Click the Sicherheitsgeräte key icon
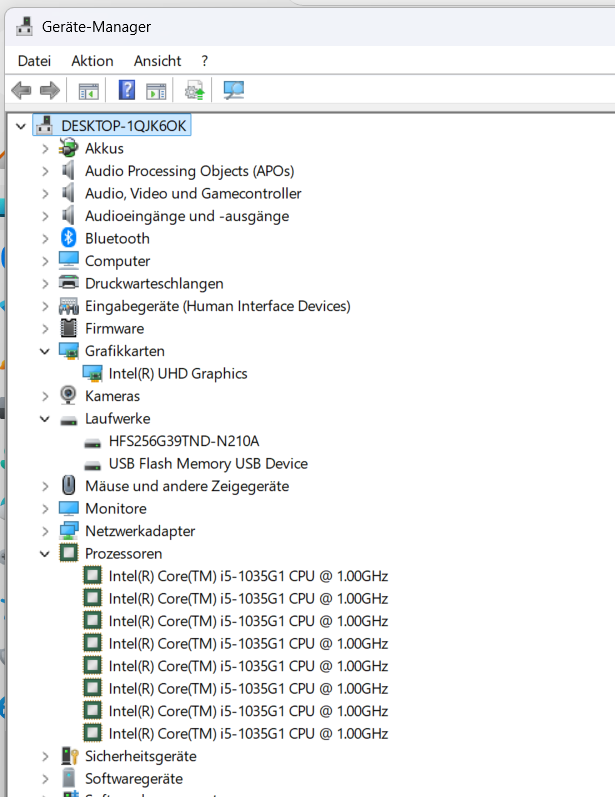 click(70, 756)
